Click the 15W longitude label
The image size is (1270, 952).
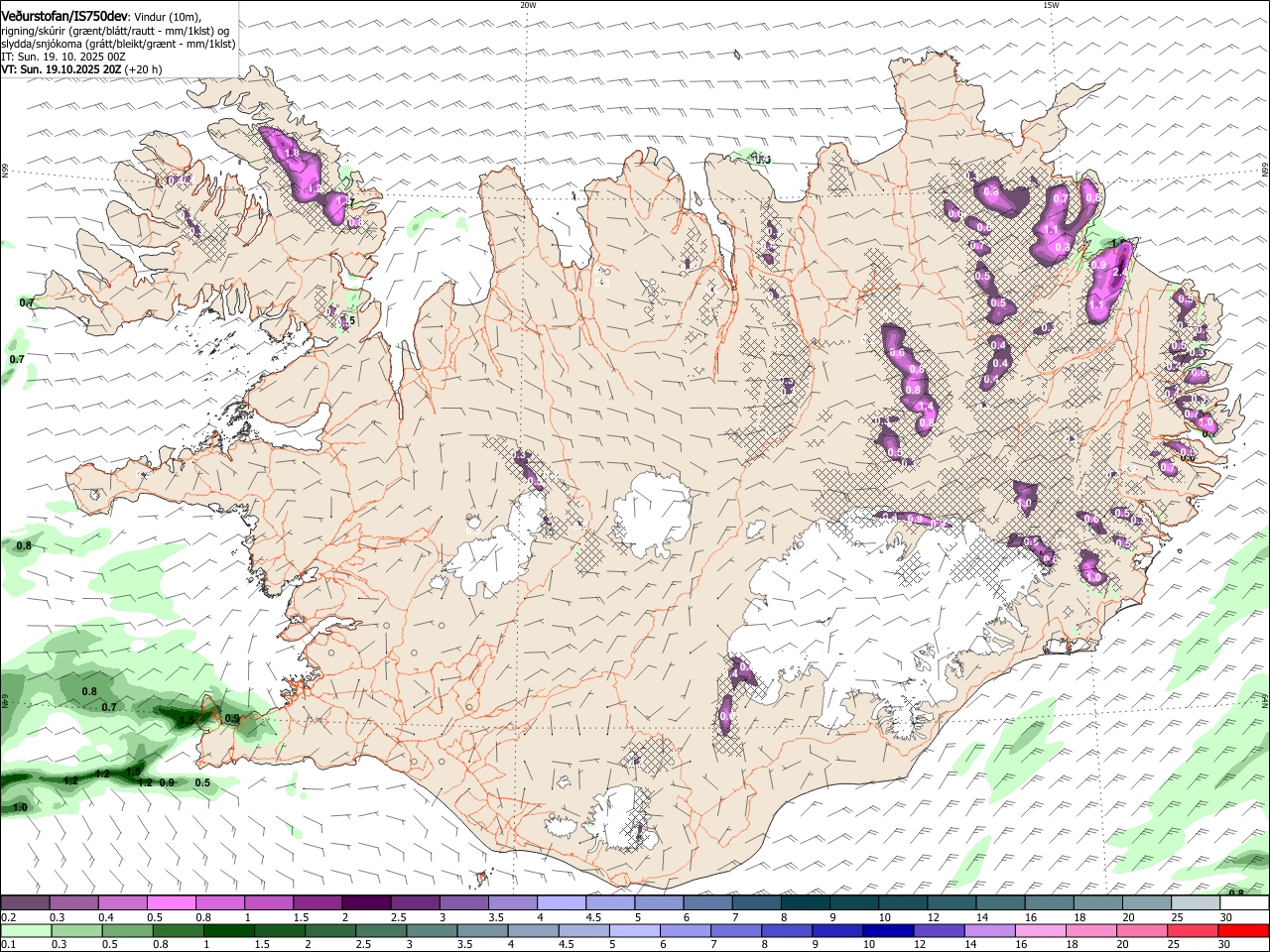(1052, 5)
